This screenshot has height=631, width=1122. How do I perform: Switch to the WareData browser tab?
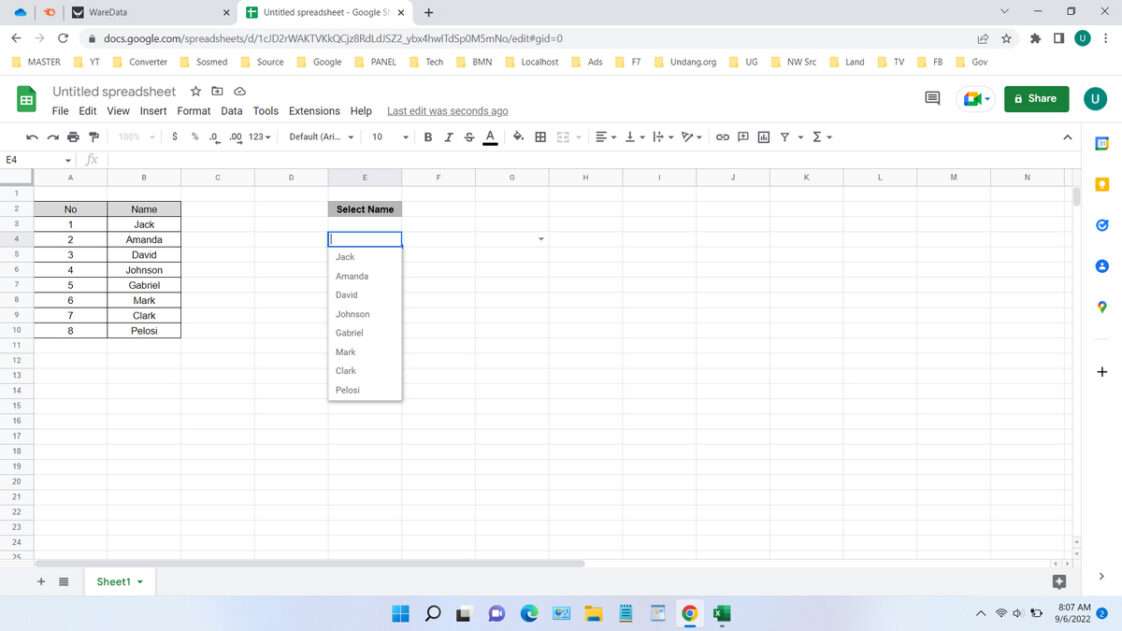pyautogui.click(x=110, y=14)
